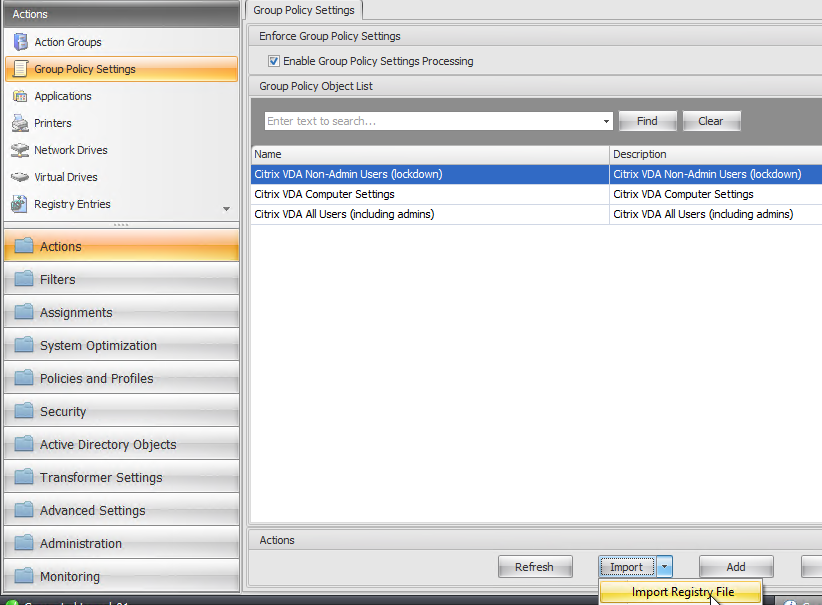822x605 pixels.
Task: Open Applications in the Actions list
Action: pyautogui.click(x=122, y=96)
